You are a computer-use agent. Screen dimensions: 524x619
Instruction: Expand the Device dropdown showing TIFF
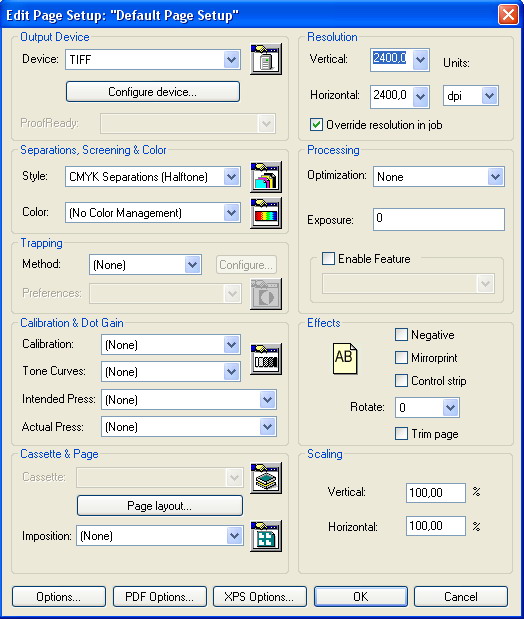coord(231,60)
